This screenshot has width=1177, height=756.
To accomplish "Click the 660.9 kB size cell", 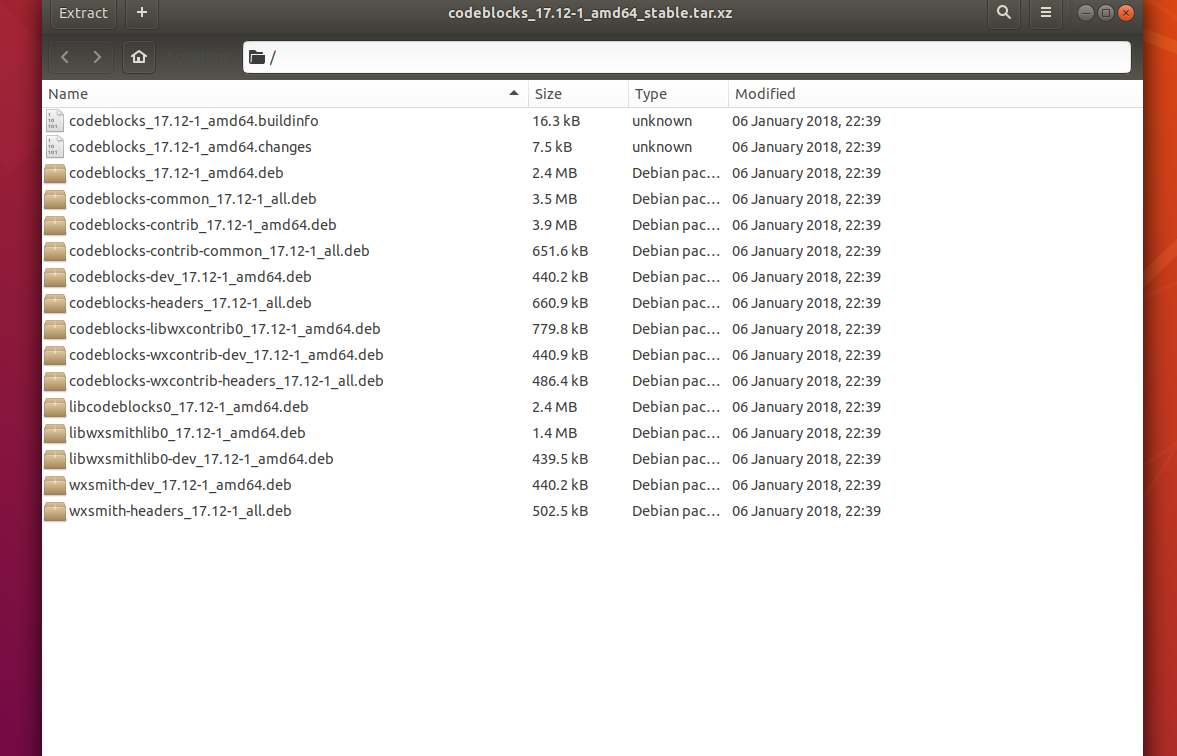I will click(560, 303).
